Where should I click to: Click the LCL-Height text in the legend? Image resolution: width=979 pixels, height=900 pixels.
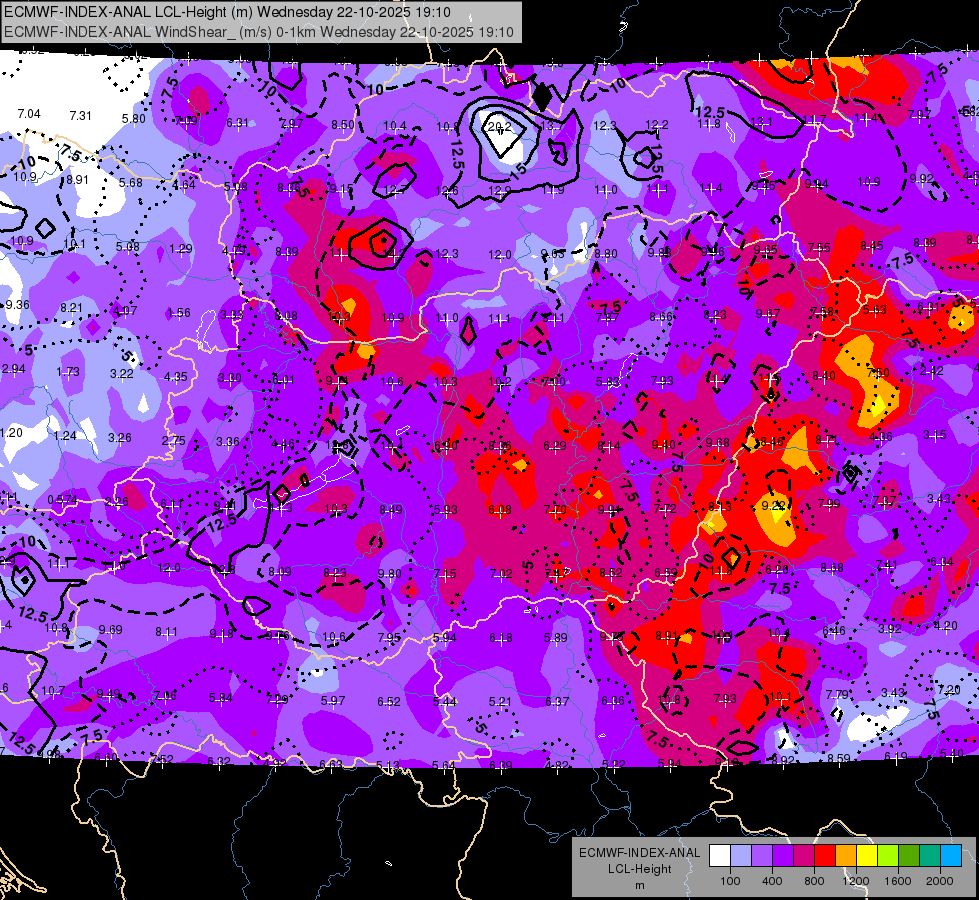[639, 869]
